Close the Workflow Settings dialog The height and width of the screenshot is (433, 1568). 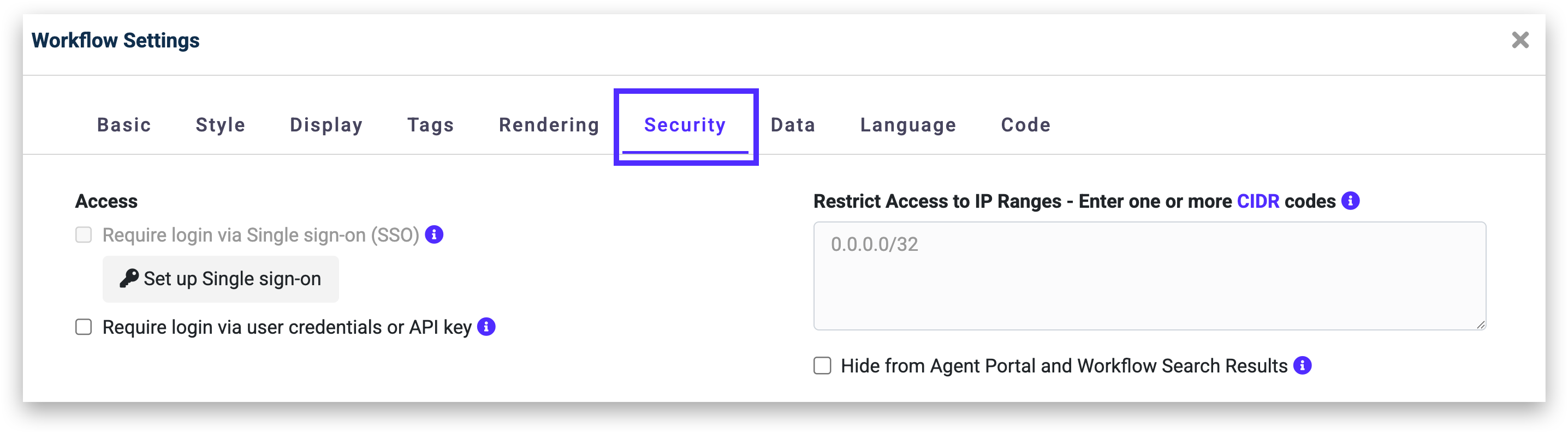(x=1520, y=40)
